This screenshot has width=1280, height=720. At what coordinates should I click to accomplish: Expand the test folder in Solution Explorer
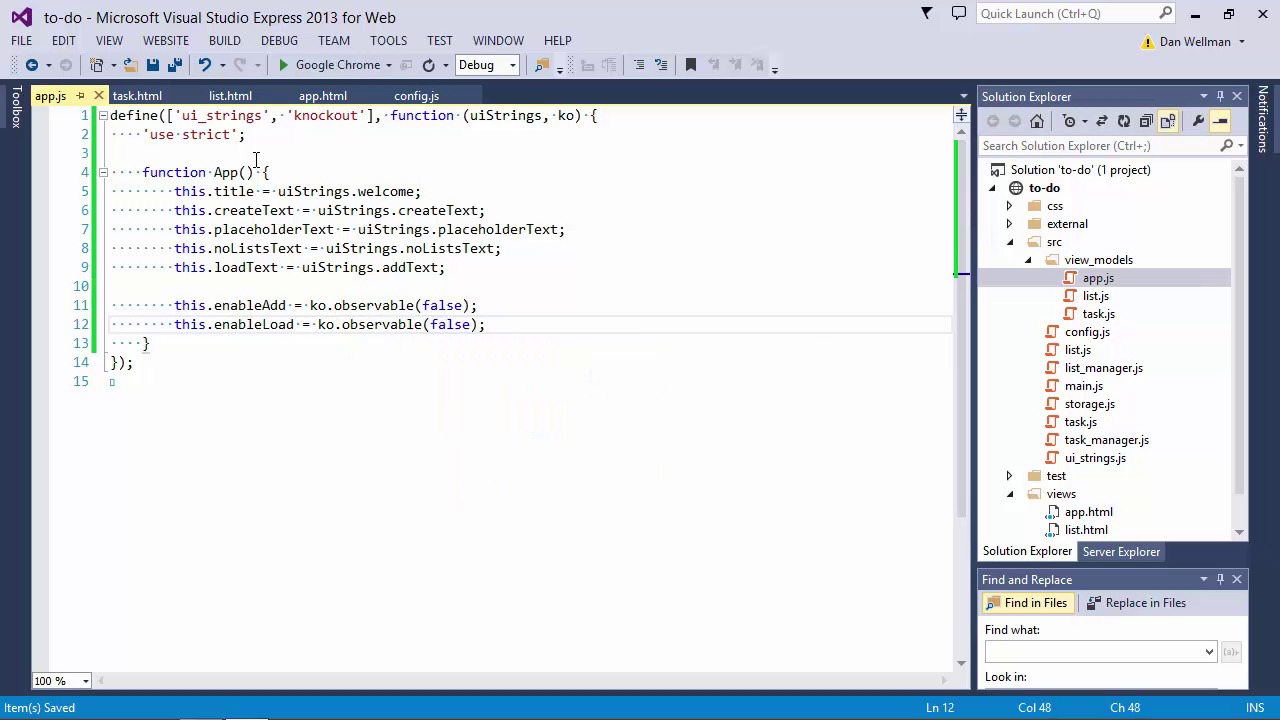[x=1009, y=476]
